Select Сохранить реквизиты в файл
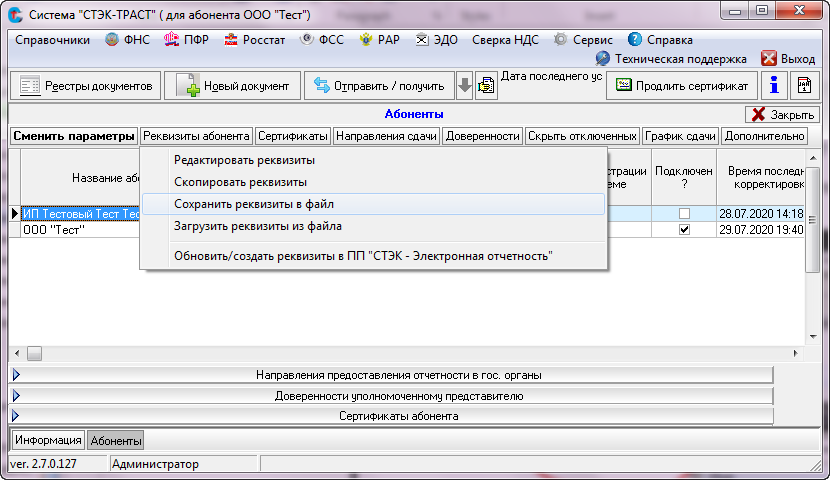Screen dimensions: 830x480 pyautogui.click(x=374, y=204)
